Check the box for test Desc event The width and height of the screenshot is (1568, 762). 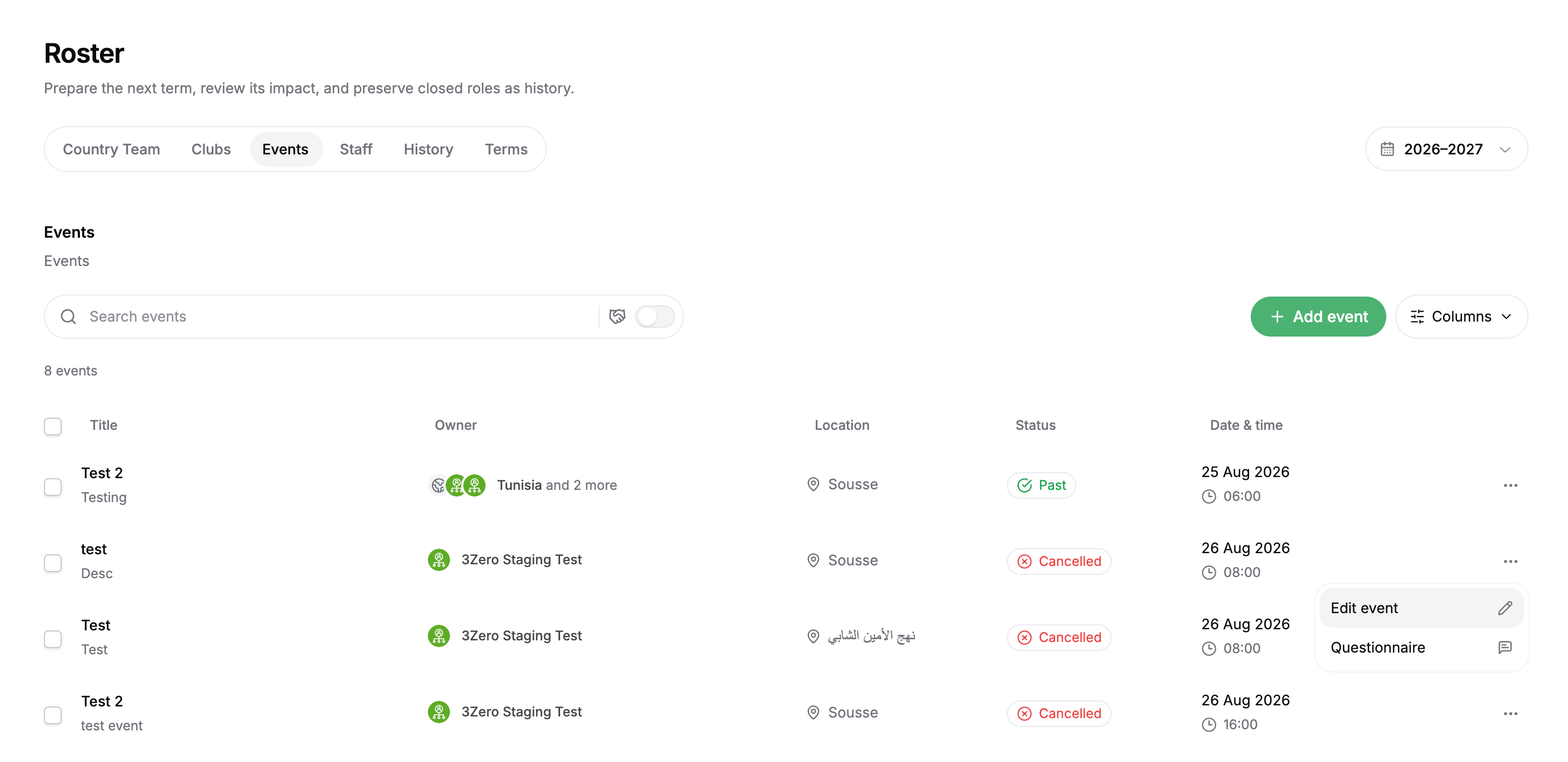[53, 563]
